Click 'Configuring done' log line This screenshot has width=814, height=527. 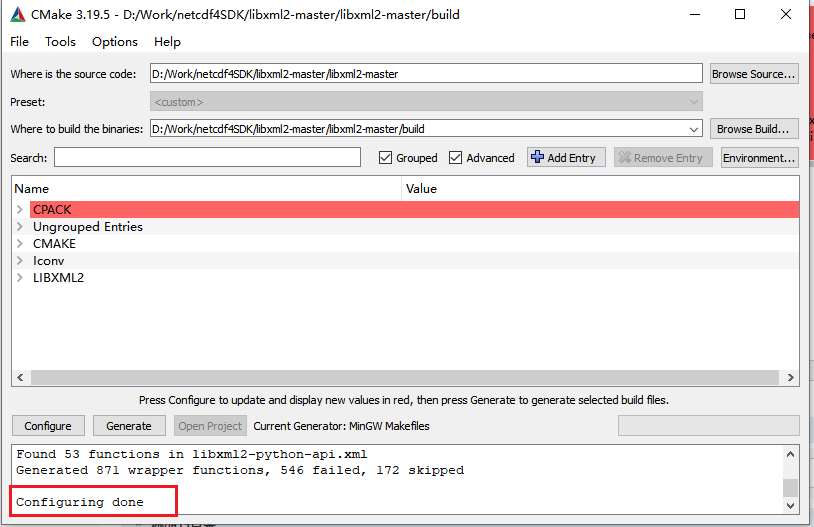pyautogui.click(x=80, y=502)
